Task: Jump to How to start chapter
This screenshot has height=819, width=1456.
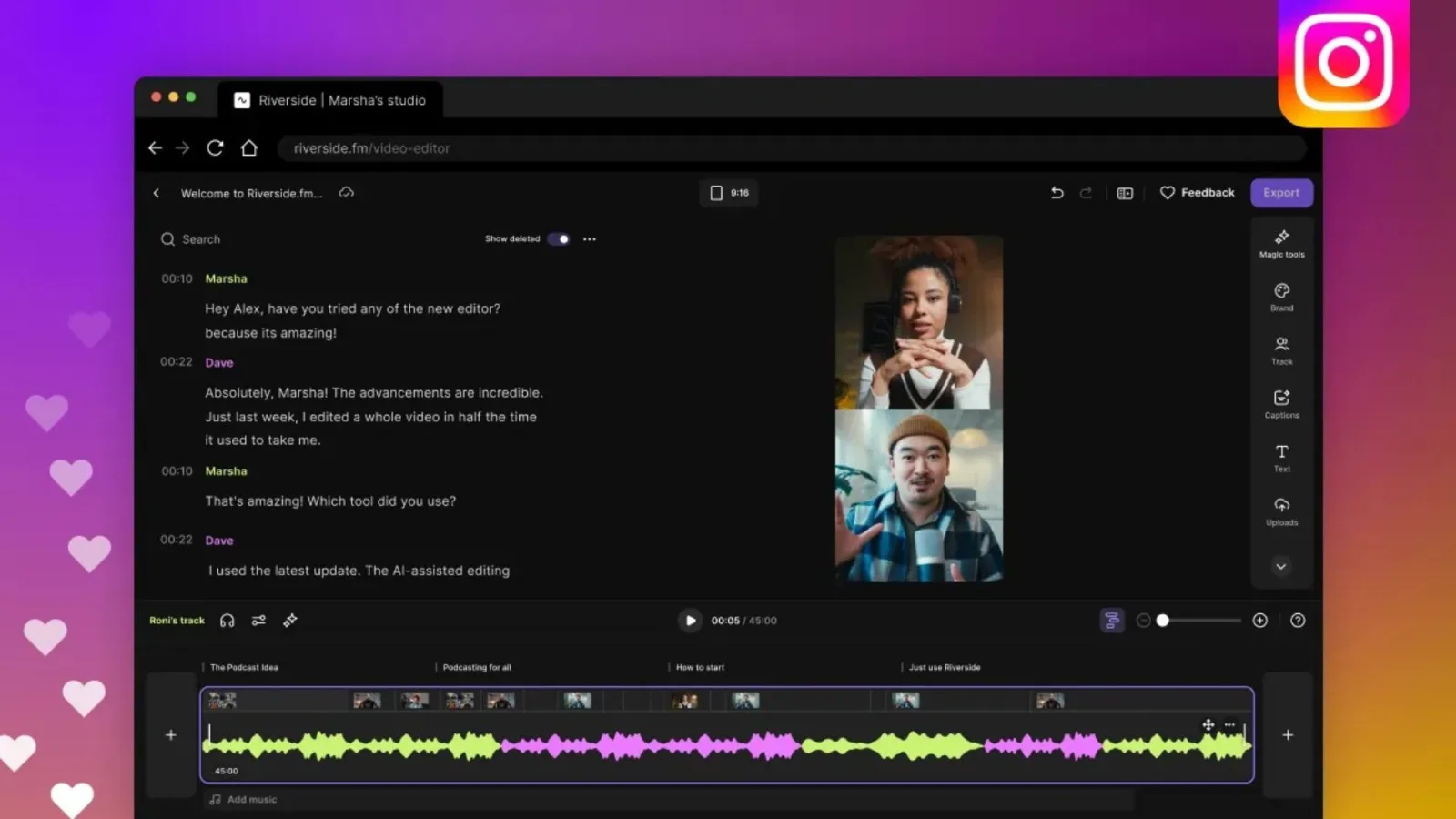Action: click(x=700, y=668)
